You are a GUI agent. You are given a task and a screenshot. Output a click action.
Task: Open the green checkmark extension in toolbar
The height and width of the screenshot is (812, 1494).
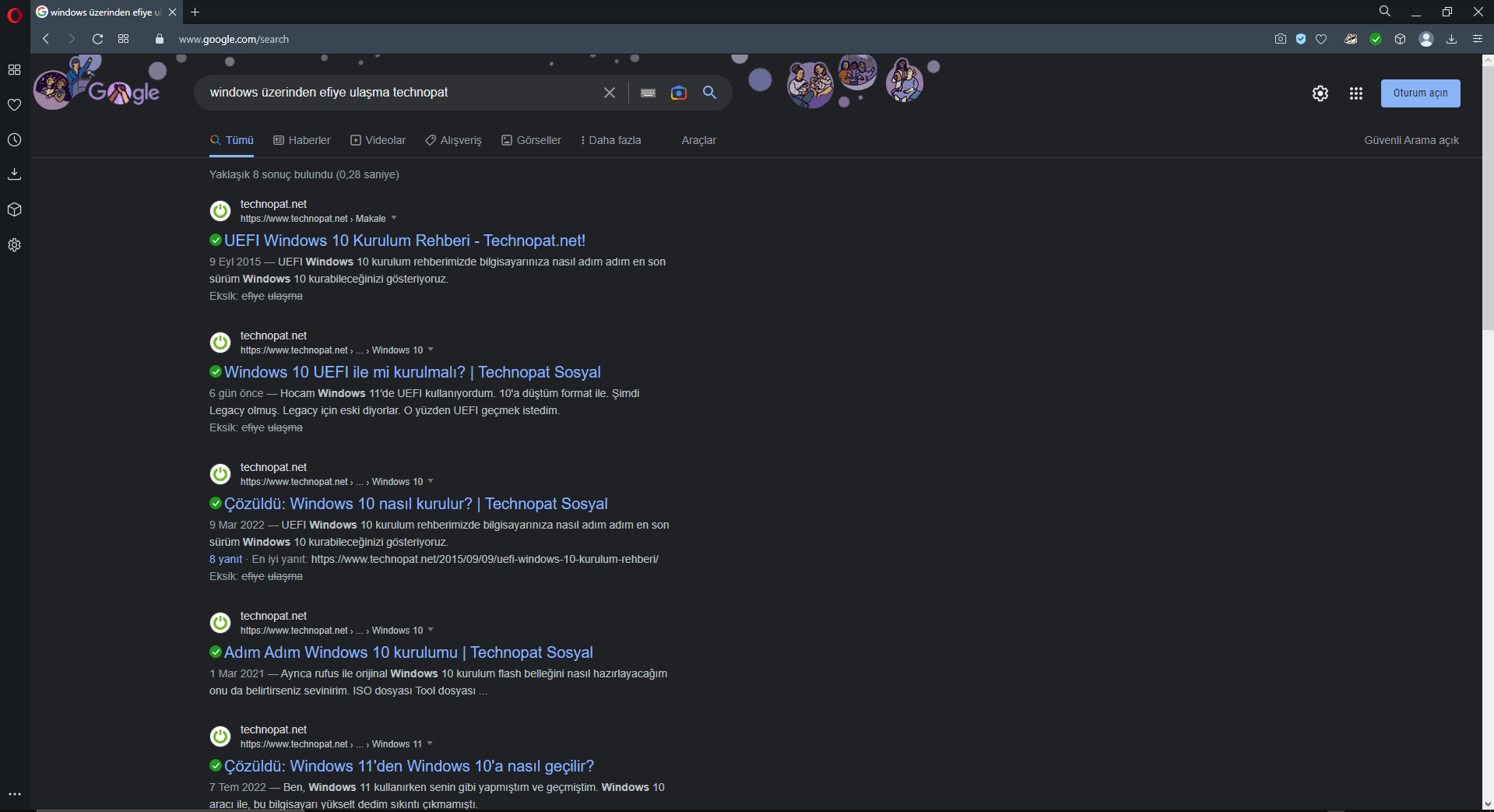point(1376,39)
